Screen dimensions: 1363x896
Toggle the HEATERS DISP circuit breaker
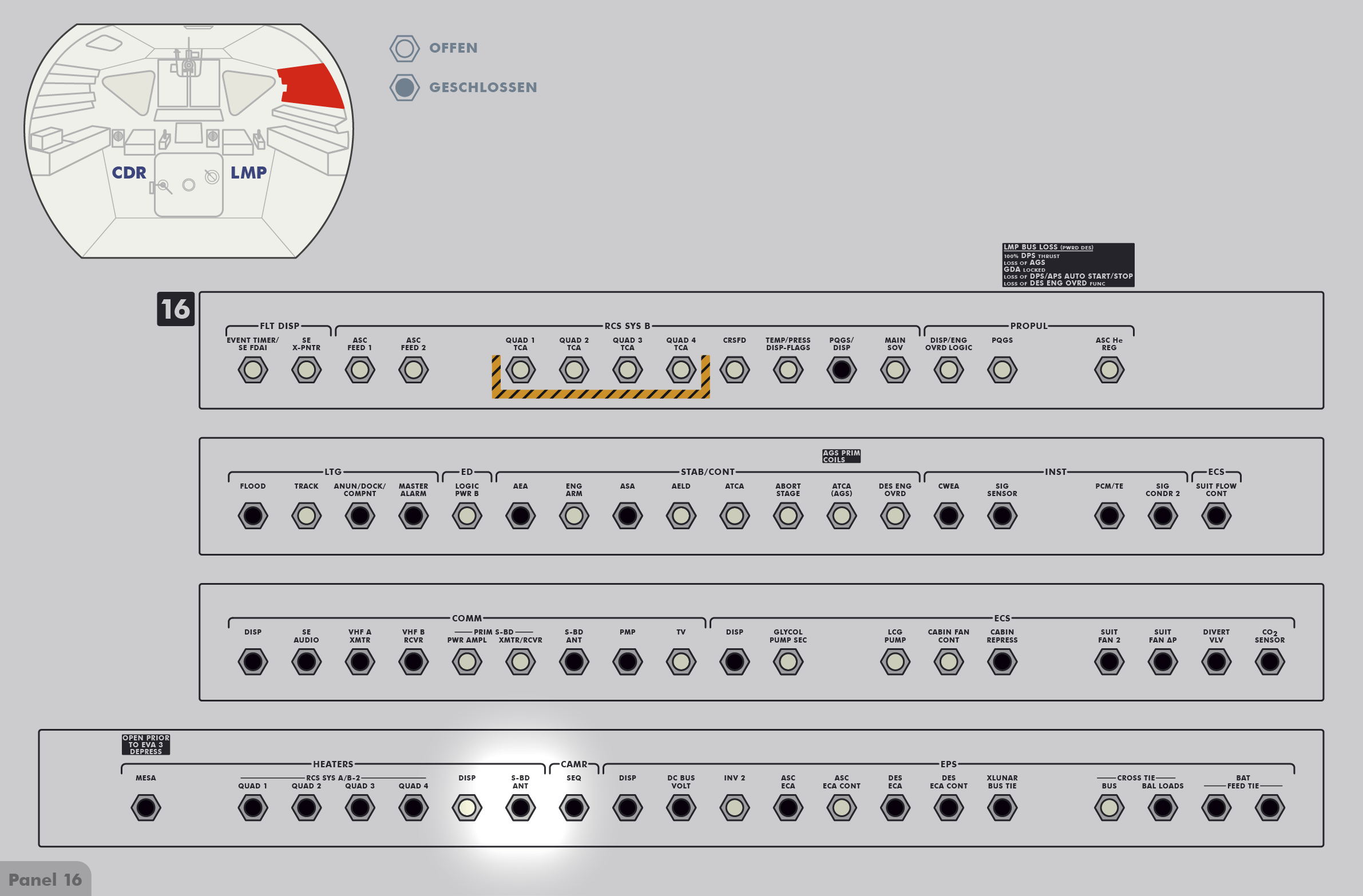(x=467, y=808)
